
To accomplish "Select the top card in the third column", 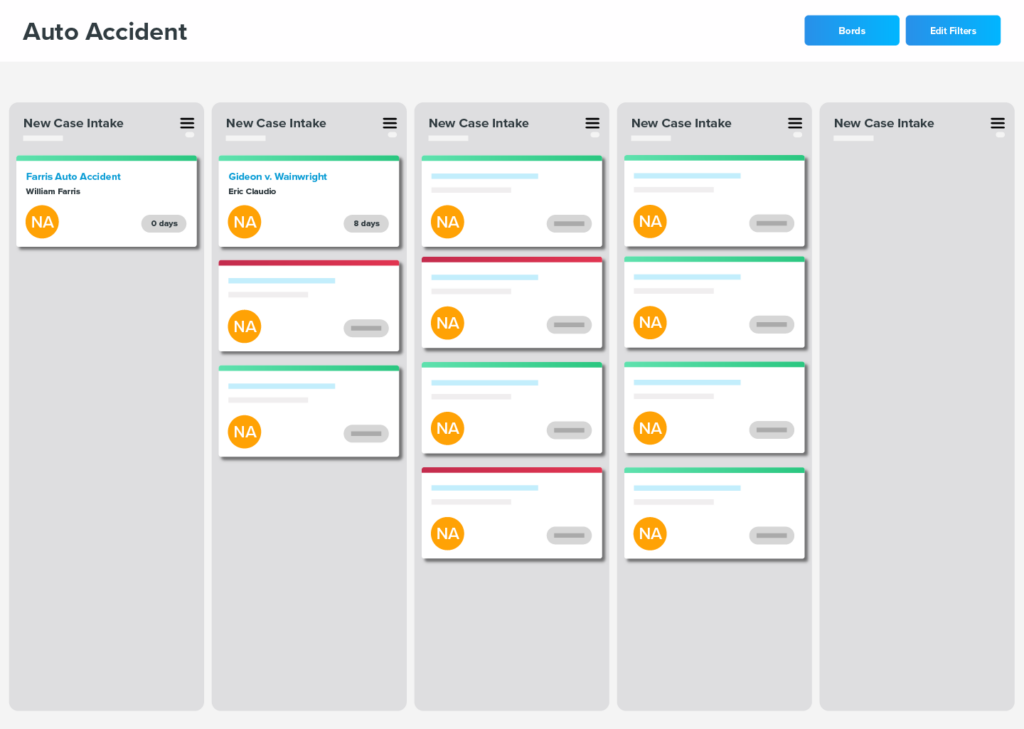I will click(512, 201).
